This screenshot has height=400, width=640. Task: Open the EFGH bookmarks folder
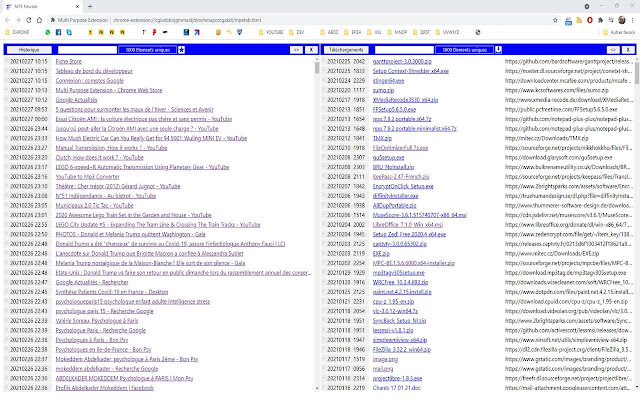pyautogui.click(x=352, y=32)
